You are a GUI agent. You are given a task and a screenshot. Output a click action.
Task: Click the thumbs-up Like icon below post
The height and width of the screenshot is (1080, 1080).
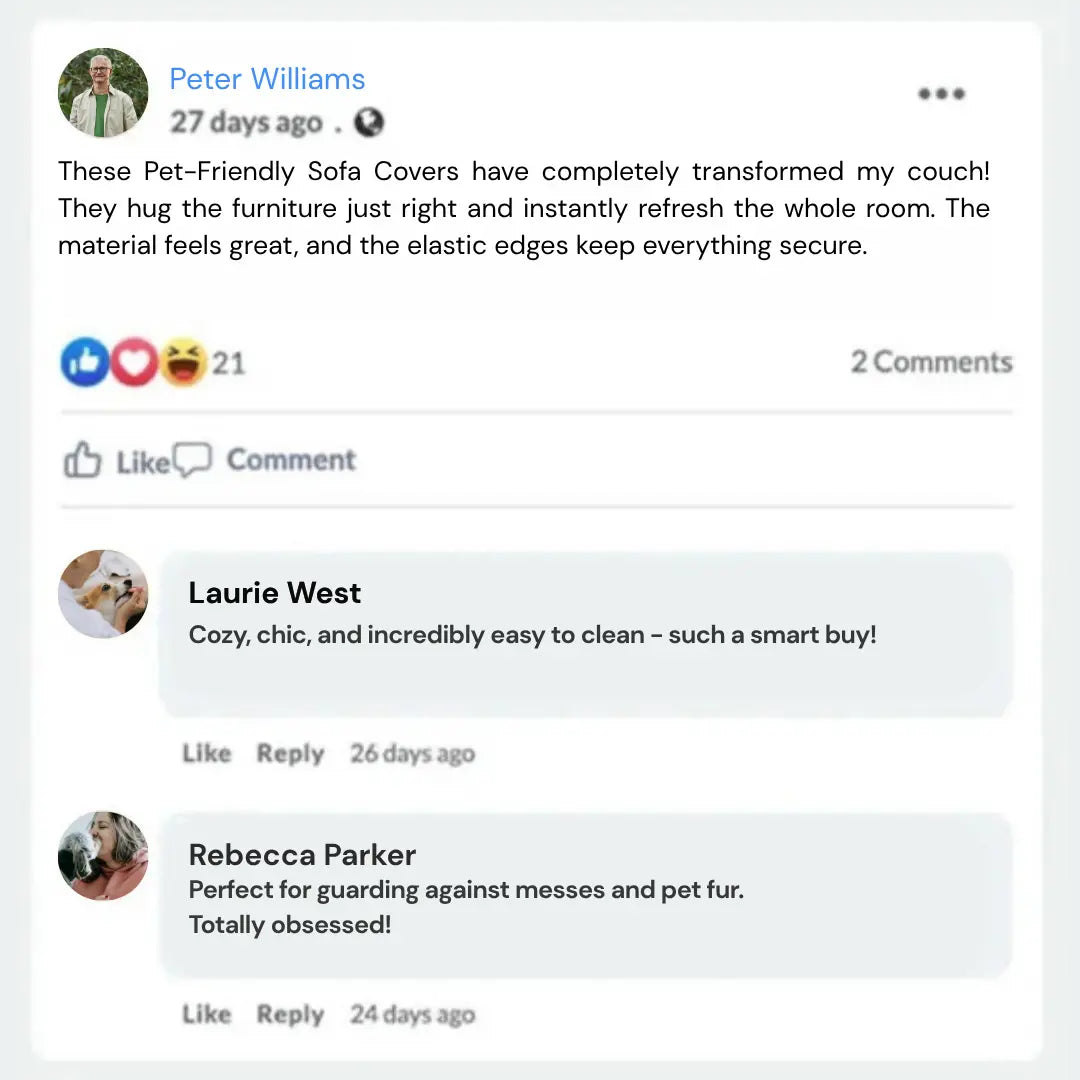point(83,461)
